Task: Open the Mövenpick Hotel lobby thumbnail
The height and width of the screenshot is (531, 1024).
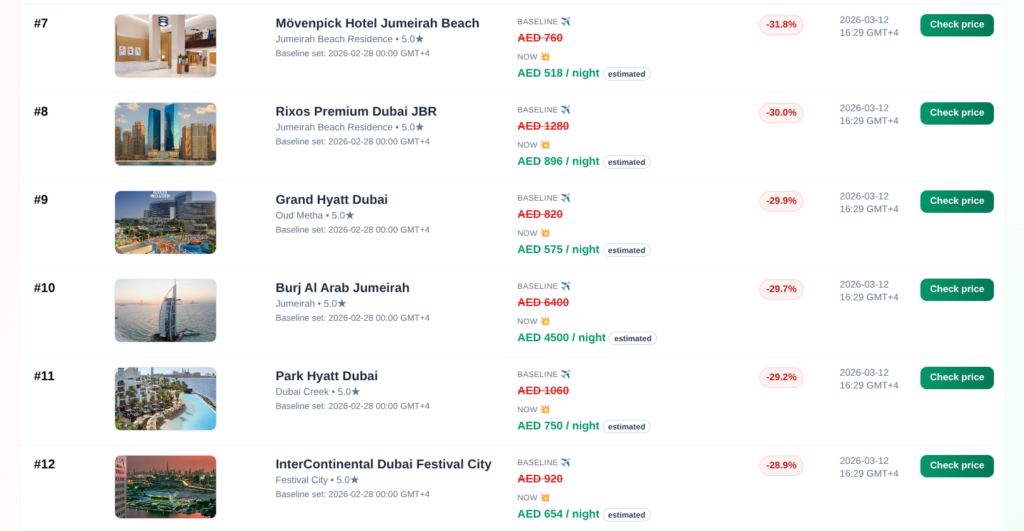Action: 165,46
